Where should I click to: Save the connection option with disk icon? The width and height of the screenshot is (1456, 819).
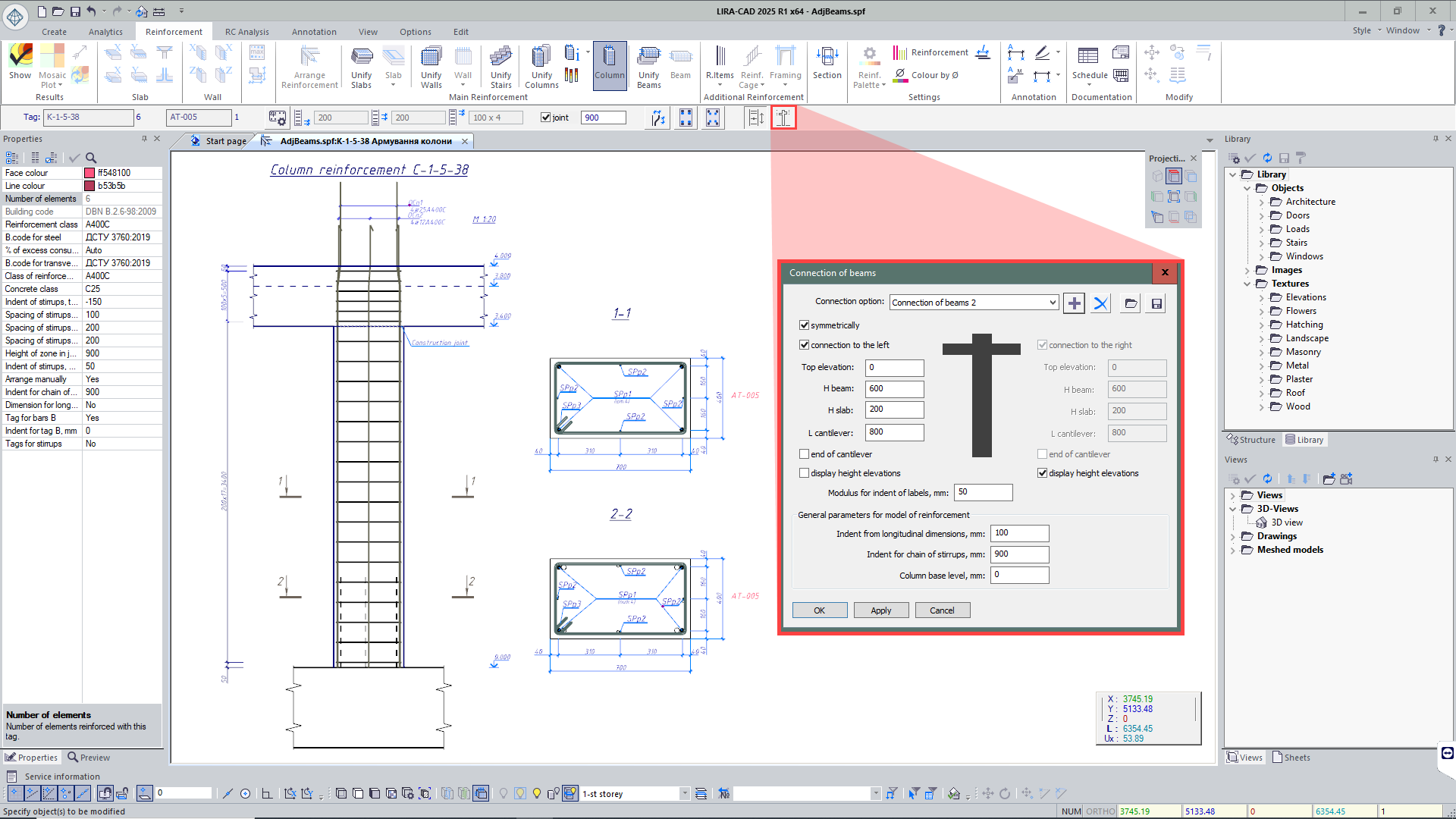pos(1156,303)
